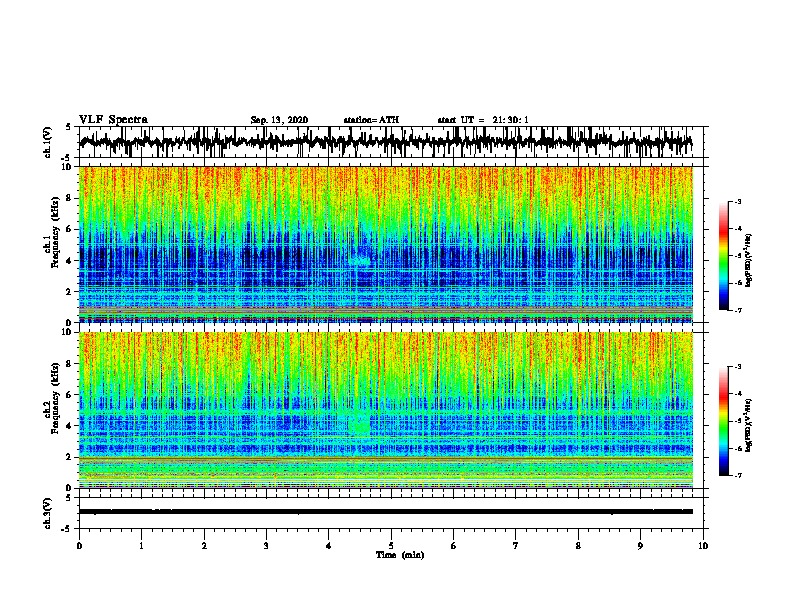Click the "-7" label on ch.1 color bar
The height and width of the screenshot is (612, 792).
[737, 310]
